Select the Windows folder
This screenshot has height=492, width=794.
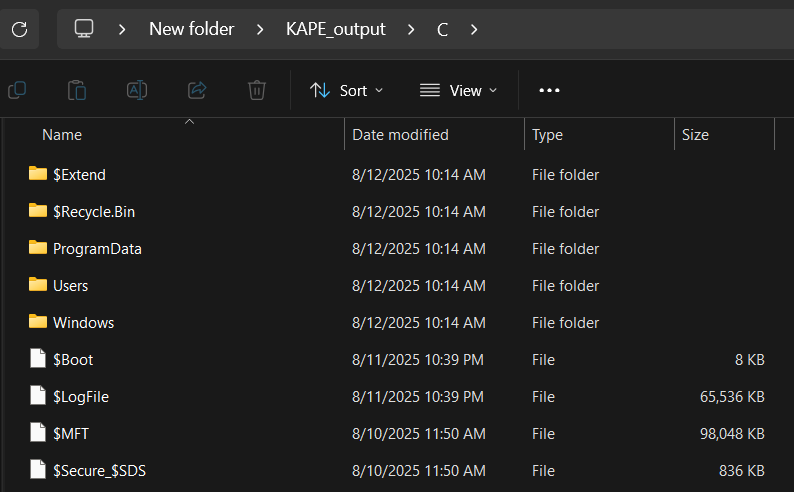coord(83,322)
